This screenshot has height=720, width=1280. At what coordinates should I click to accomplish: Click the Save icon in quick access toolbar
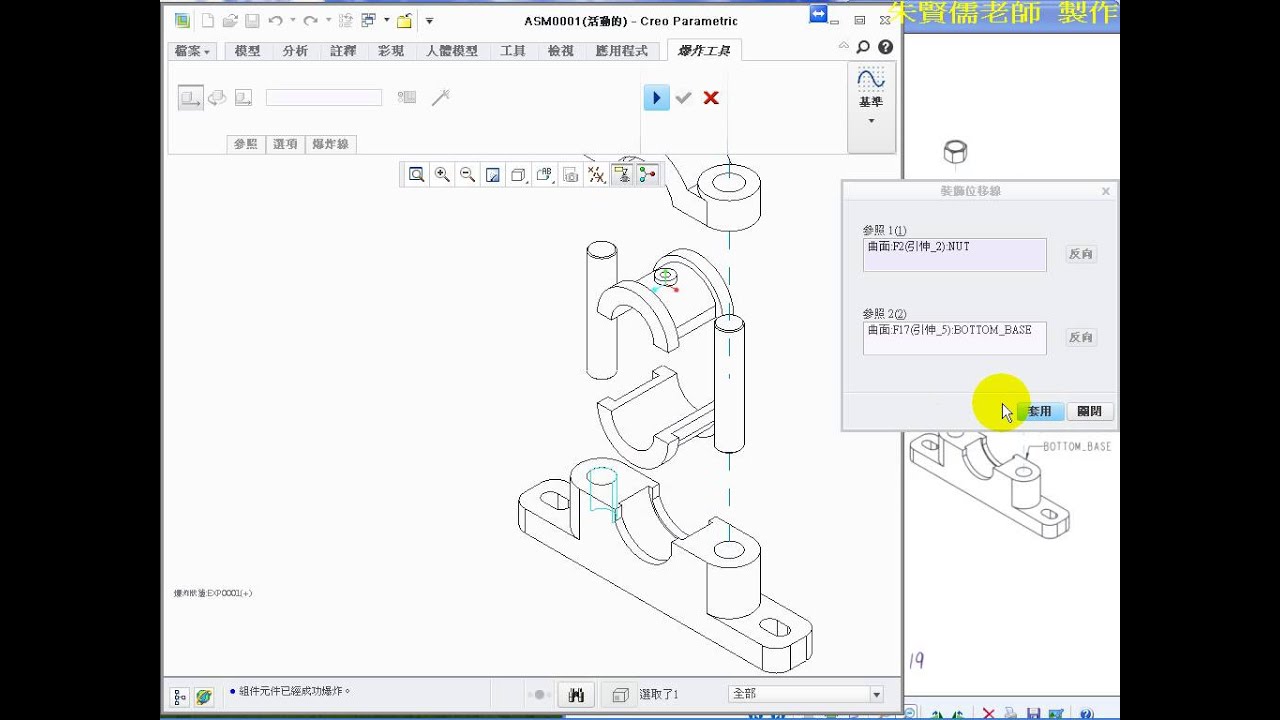[x=252, y=21]
